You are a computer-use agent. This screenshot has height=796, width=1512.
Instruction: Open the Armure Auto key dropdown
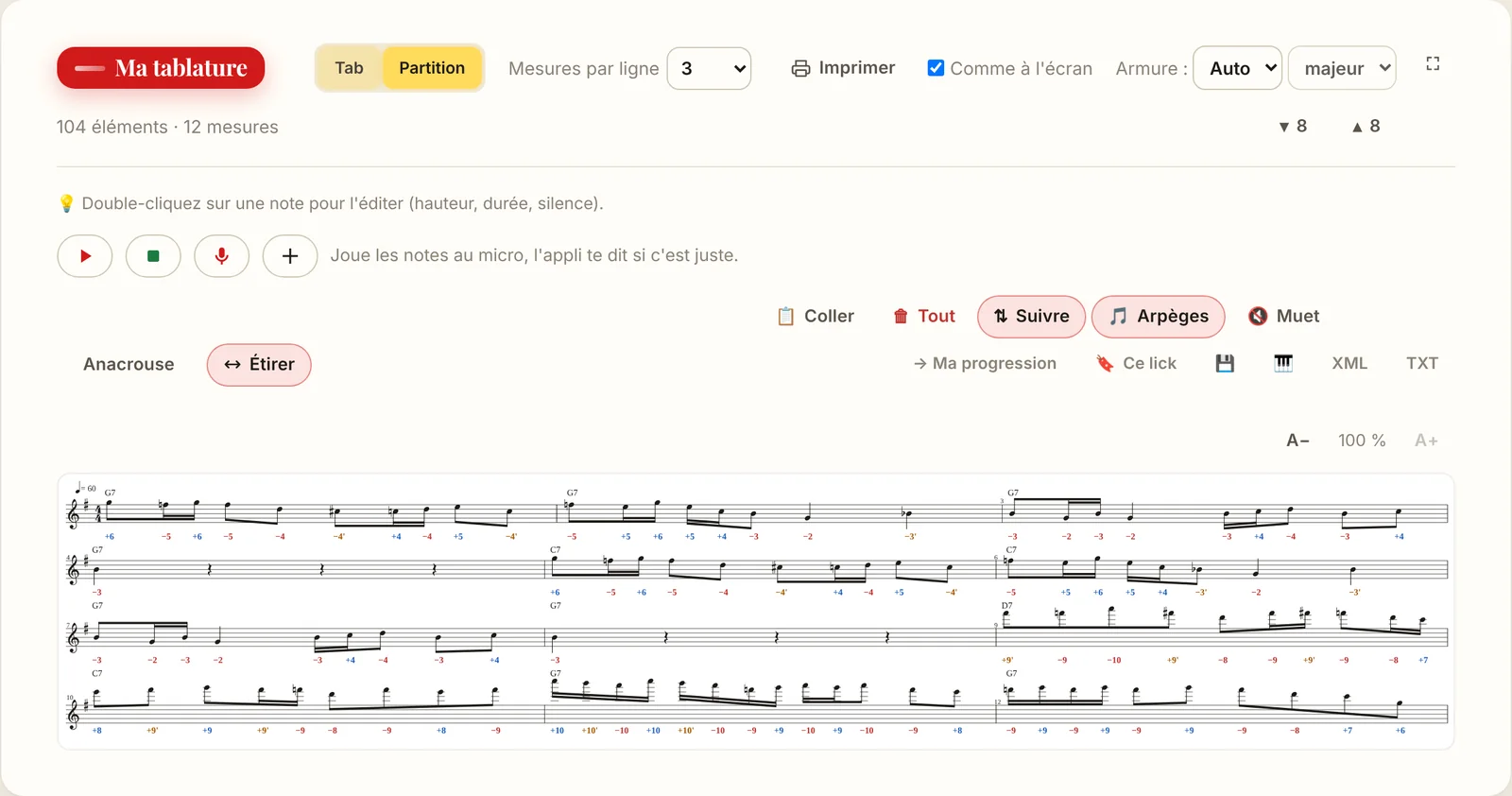click(1238, 68)
